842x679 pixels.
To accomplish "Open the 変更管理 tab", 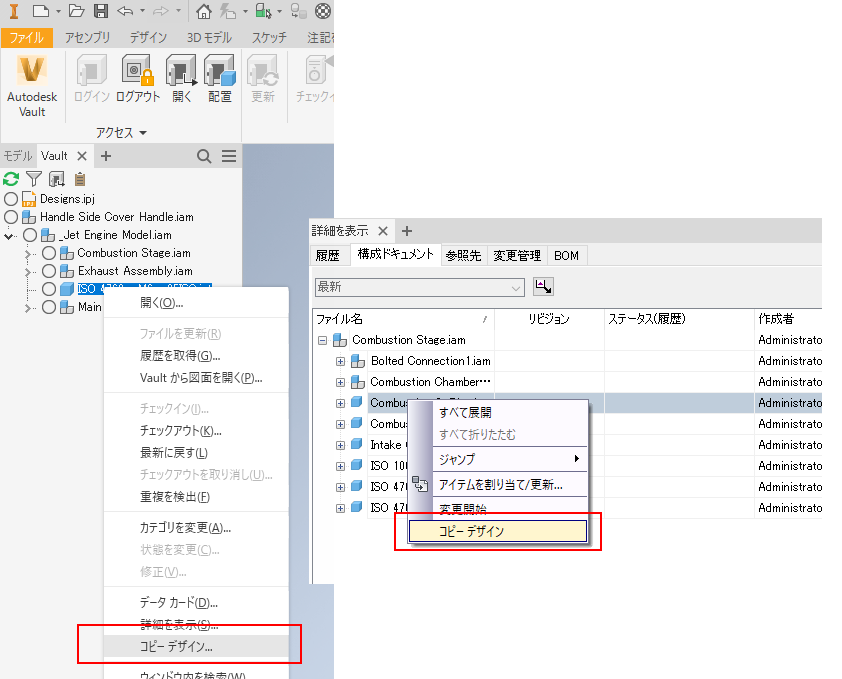I will click(x=517, y=255).
